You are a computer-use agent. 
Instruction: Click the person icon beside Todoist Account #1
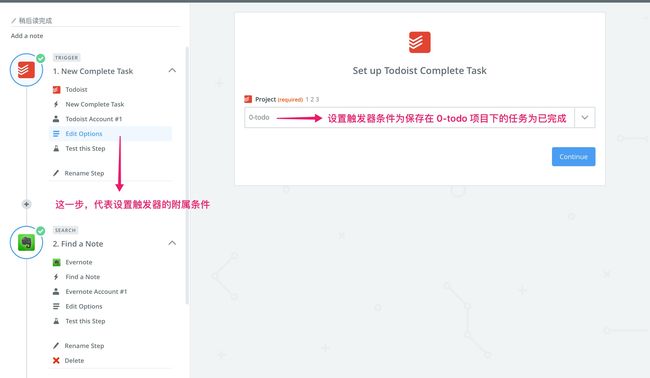pyautogui.click(x=56, y=119)
